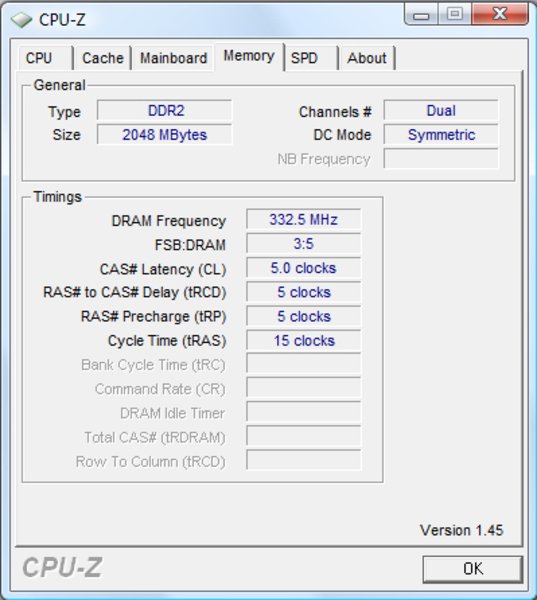
Task: Click the DC Mode Symmetric field
Action: pyautogui.click(x=441, y=135)
